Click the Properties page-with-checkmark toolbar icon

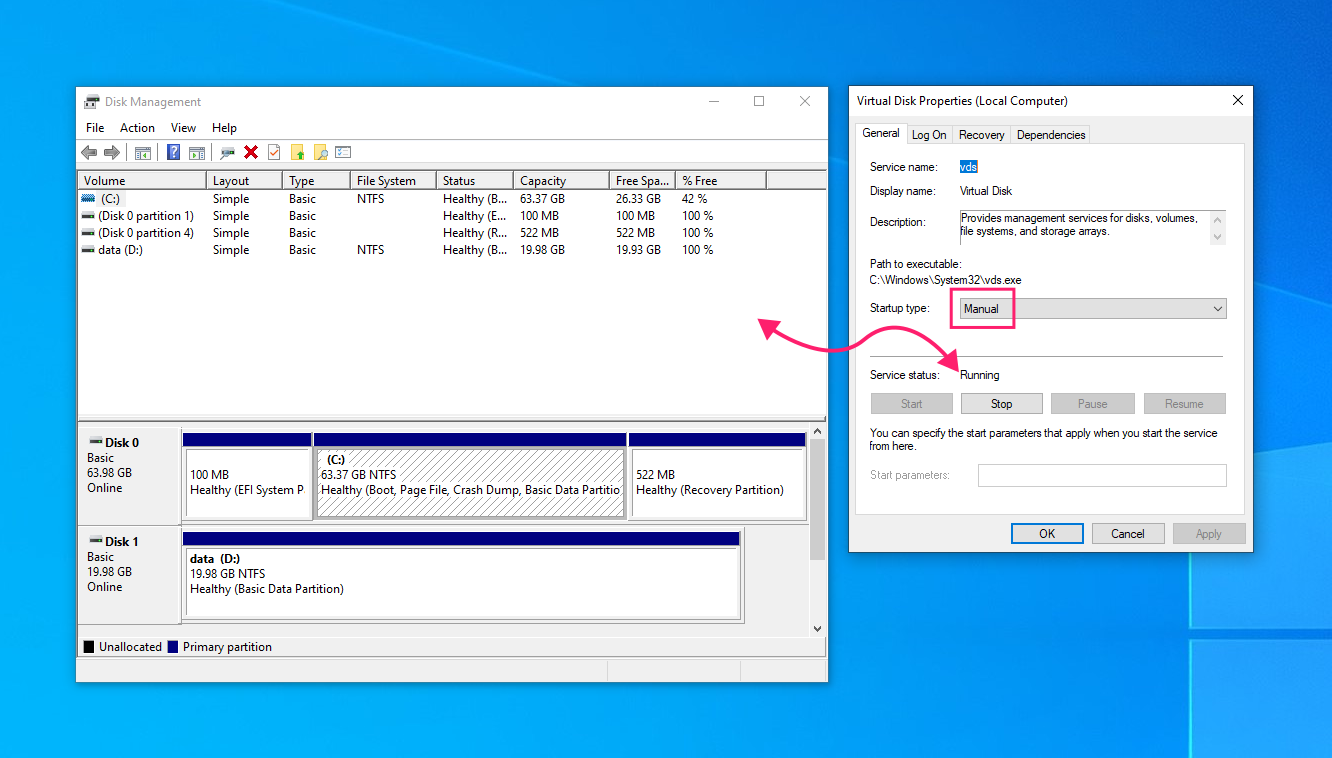[274, 152]
